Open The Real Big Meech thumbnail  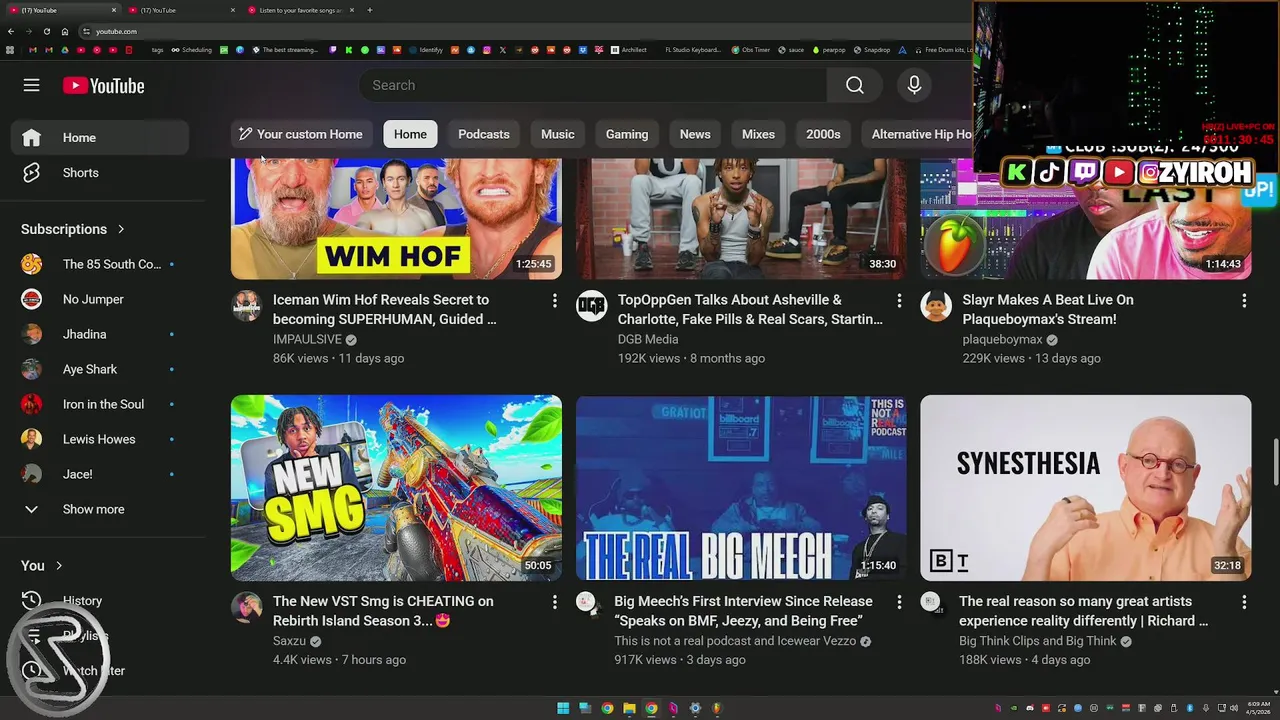[741, 488]
